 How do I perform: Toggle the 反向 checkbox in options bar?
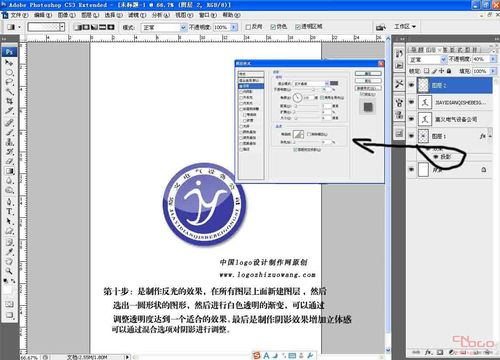coord(248,27)
